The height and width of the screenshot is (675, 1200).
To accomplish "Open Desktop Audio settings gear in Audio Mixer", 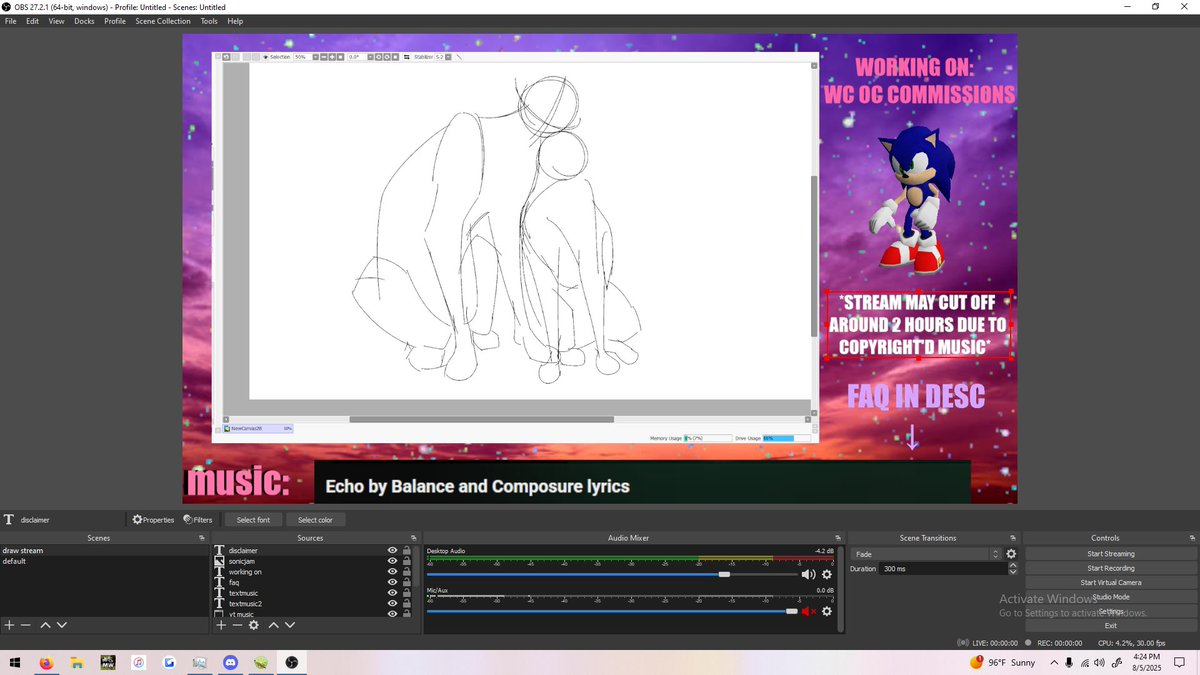I will (x=826, y=574).
